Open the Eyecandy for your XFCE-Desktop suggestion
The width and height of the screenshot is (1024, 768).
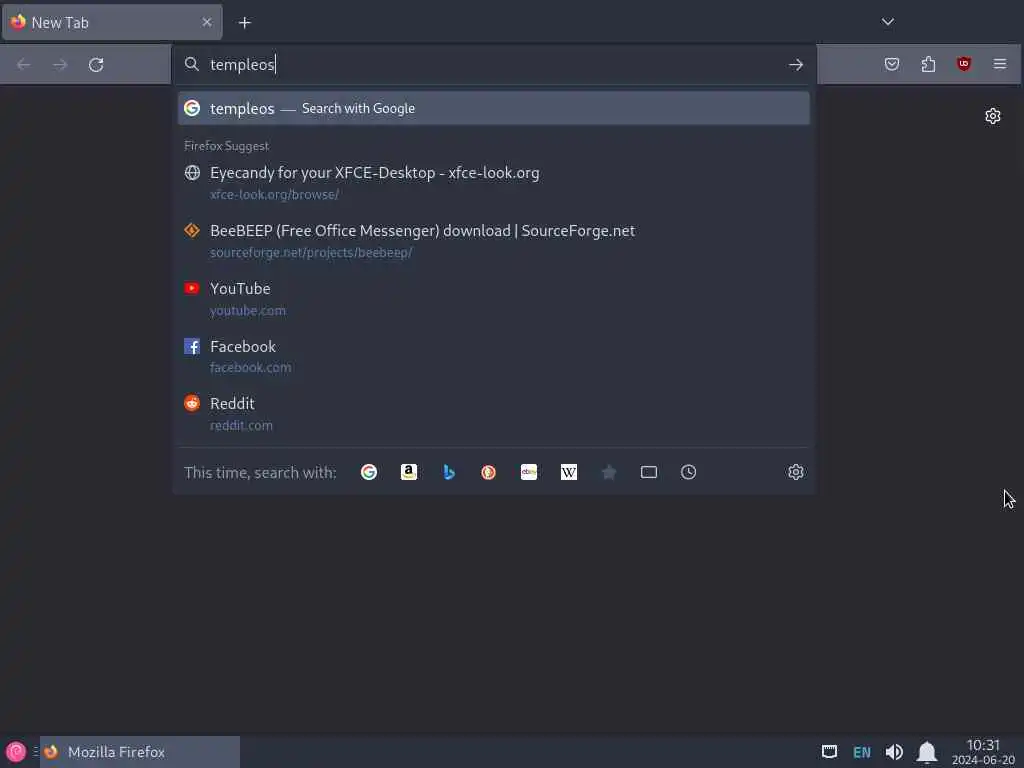click(494, 183)
